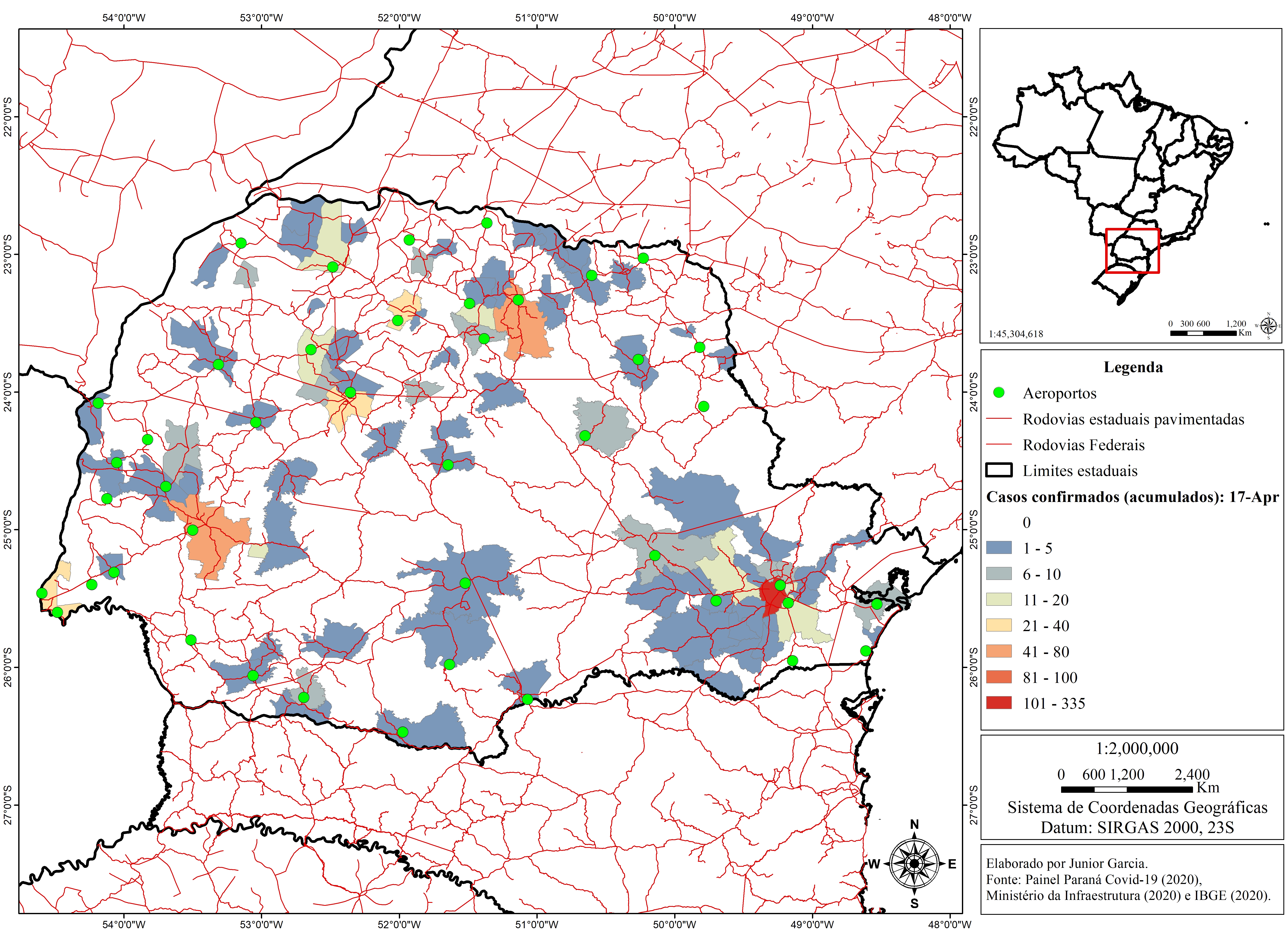Click the 'W' letter beside the main compass
Image resolution: width=1288 pixels, height=941 pixels.
pos(874,864)
